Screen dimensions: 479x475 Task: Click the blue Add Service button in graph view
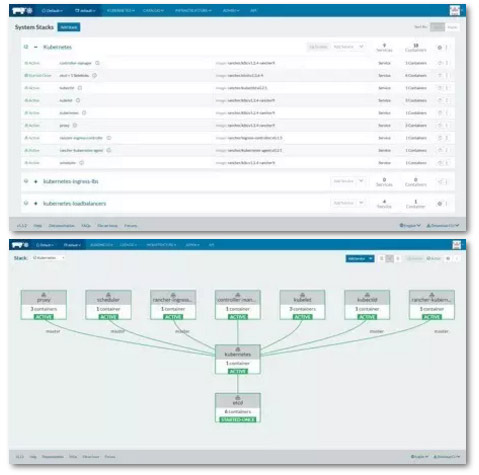(x=360, y=258)
